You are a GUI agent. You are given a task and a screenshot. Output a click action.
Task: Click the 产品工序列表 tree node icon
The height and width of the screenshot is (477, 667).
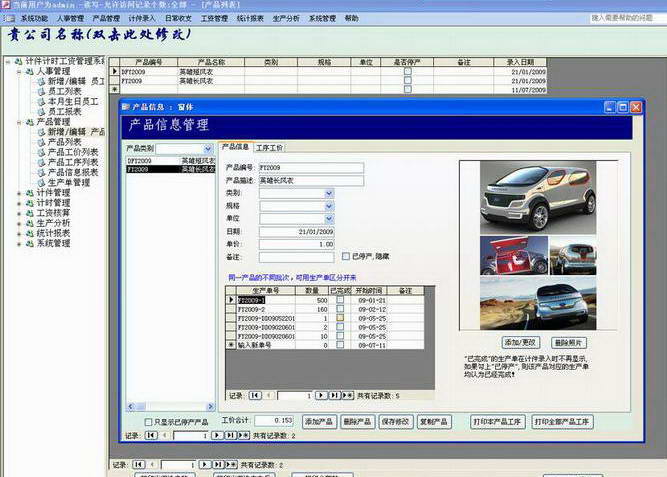43,162
